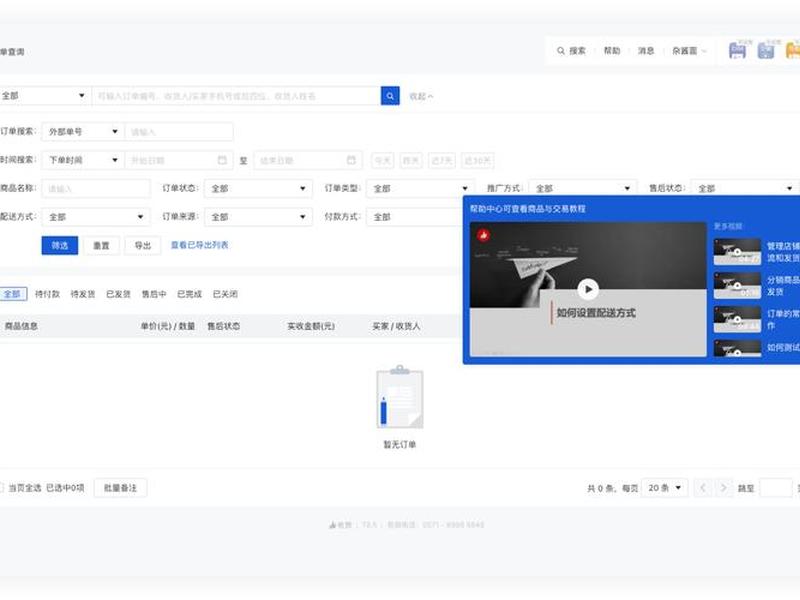Pick the 近30天 quick date range
This screenshot has height=600, width=800.
click(x=478, y=160)
